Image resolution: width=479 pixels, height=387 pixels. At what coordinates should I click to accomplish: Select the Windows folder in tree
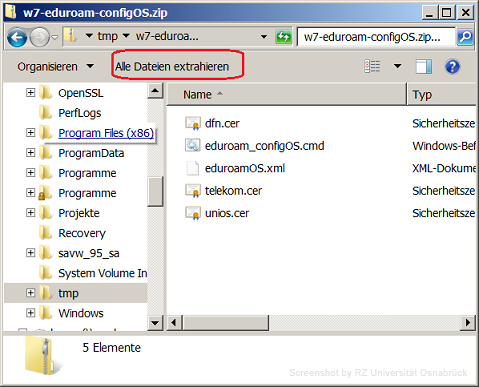81,313
